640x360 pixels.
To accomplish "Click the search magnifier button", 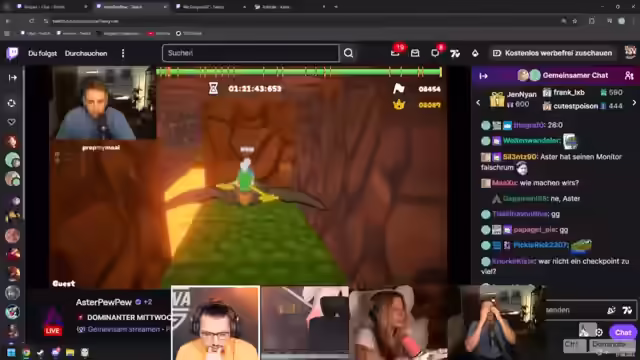I will click(x=348, y=53).
